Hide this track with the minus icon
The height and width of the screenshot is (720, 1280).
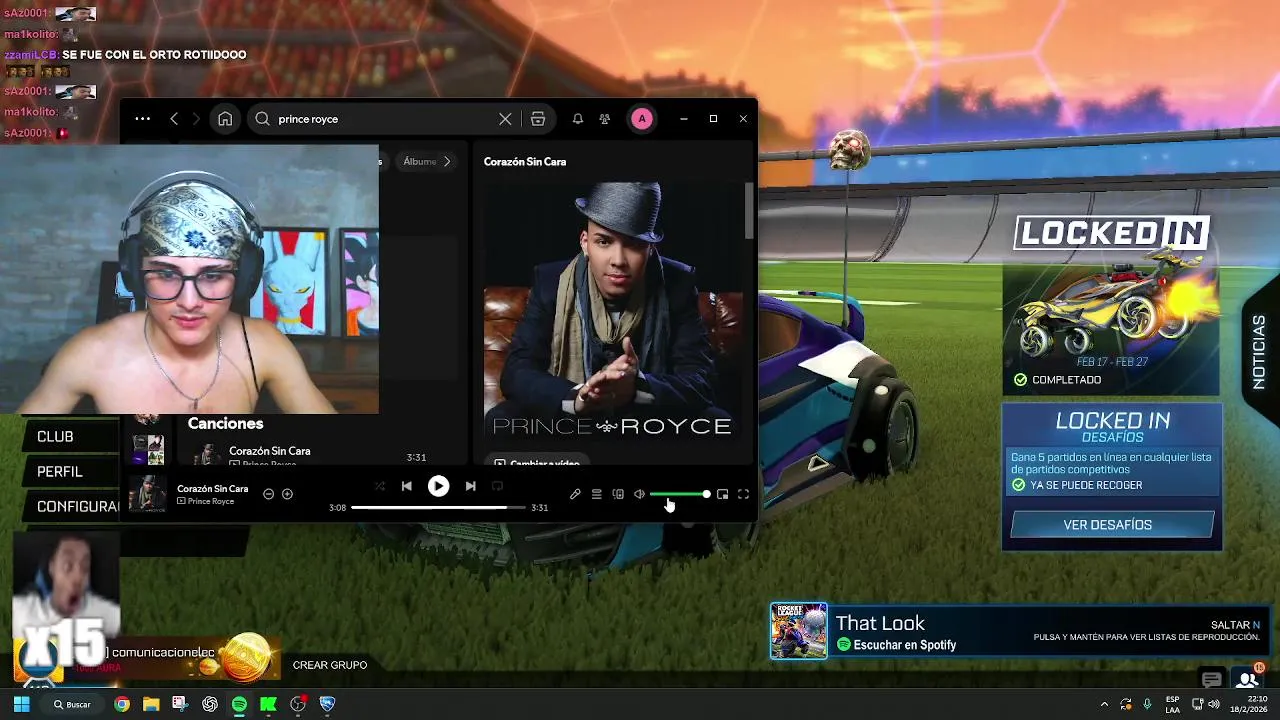(x=268, y=494)
